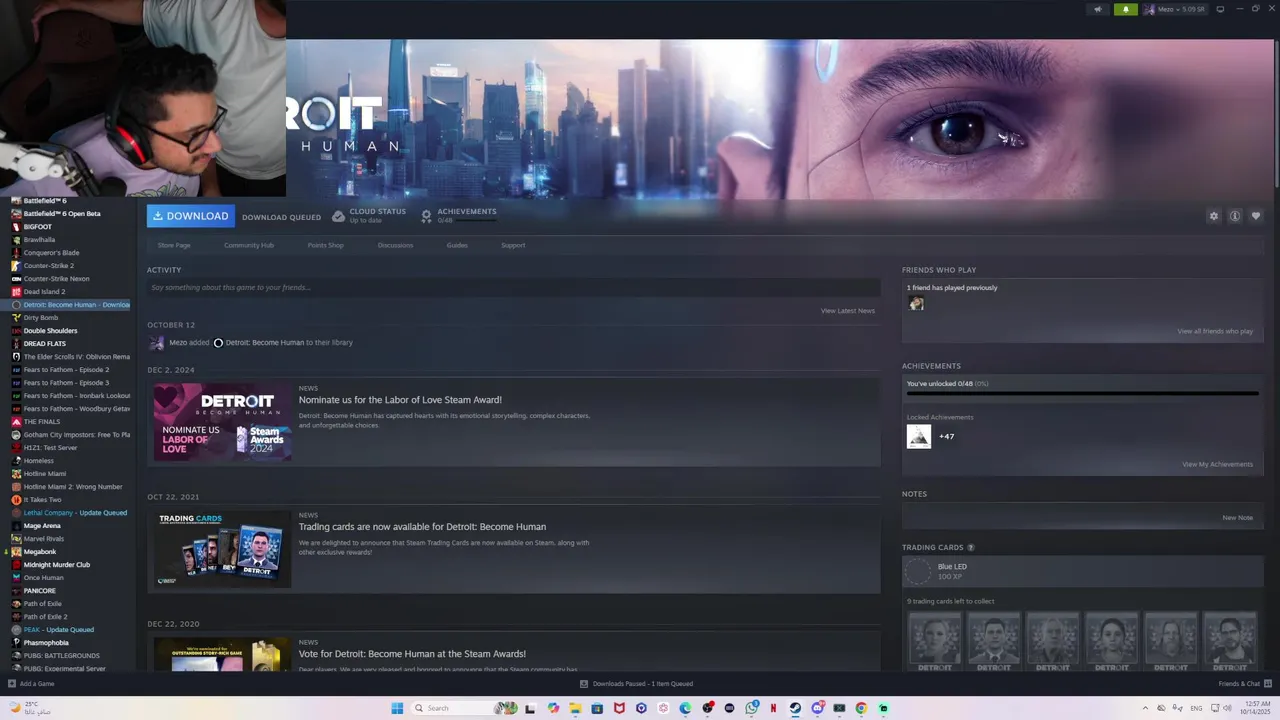
Task: Open 'Nominate us for the Labor of Love' headline
Action: pyautogui.click(x=400, y=400)
